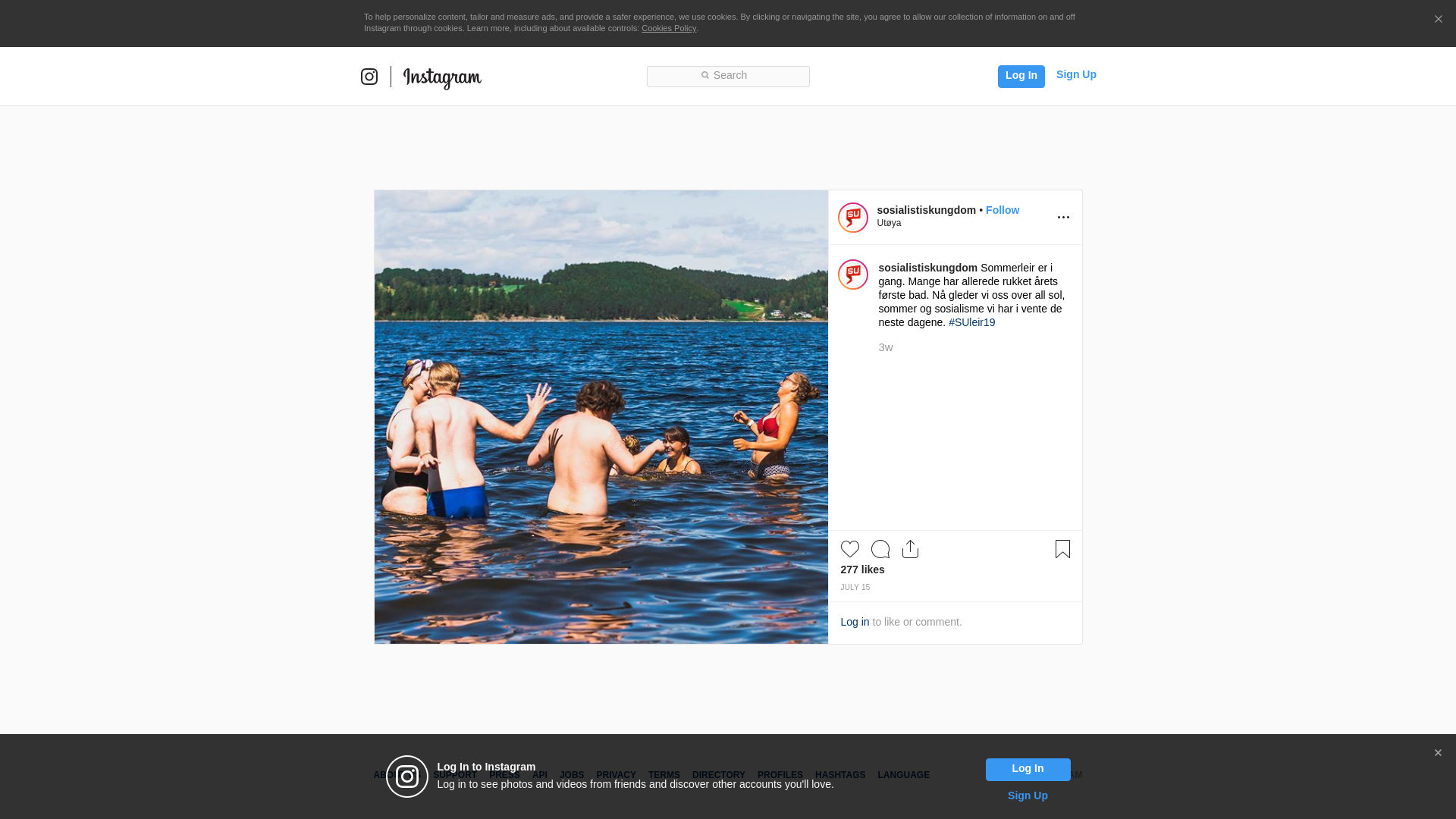Open the #SUleir19 hashtag
The width and height of the screenshot is (1456, 819).
(x=972, y=322)
